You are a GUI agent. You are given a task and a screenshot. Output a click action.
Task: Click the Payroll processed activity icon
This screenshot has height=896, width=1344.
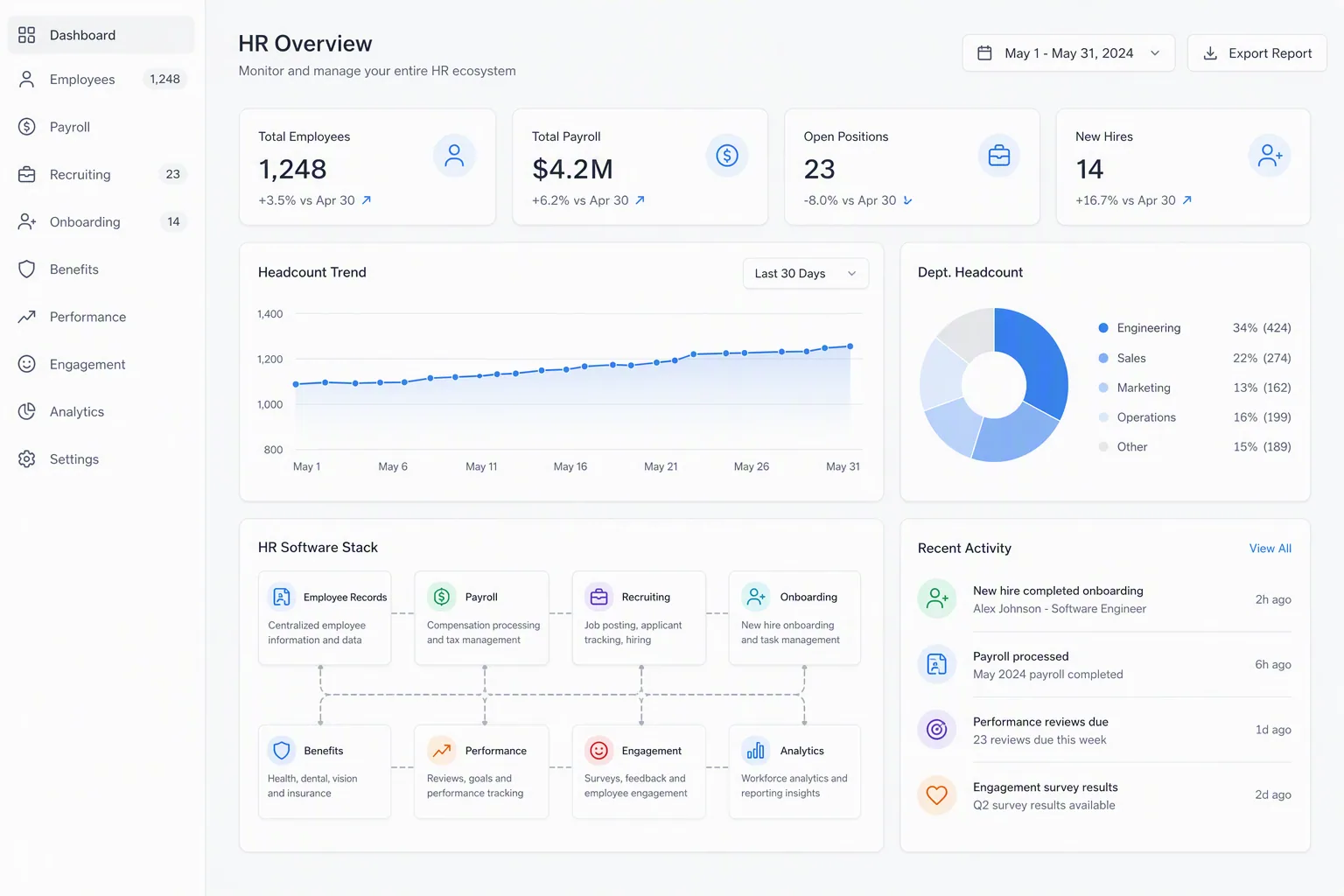pos(937,664)
